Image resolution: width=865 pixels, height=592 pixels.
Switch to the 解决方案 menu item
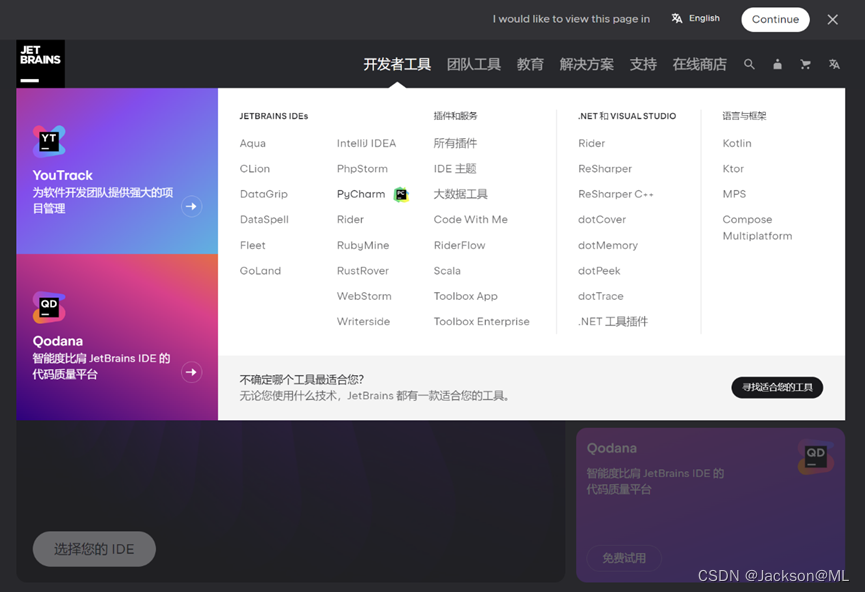click(x=586, y=63)
